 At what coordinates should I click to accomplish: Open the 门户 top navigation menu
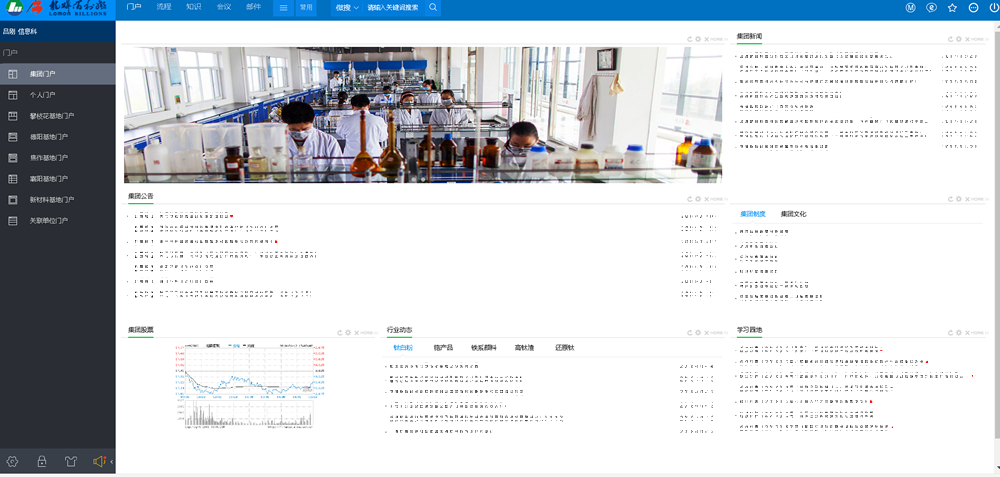[134, 8]
